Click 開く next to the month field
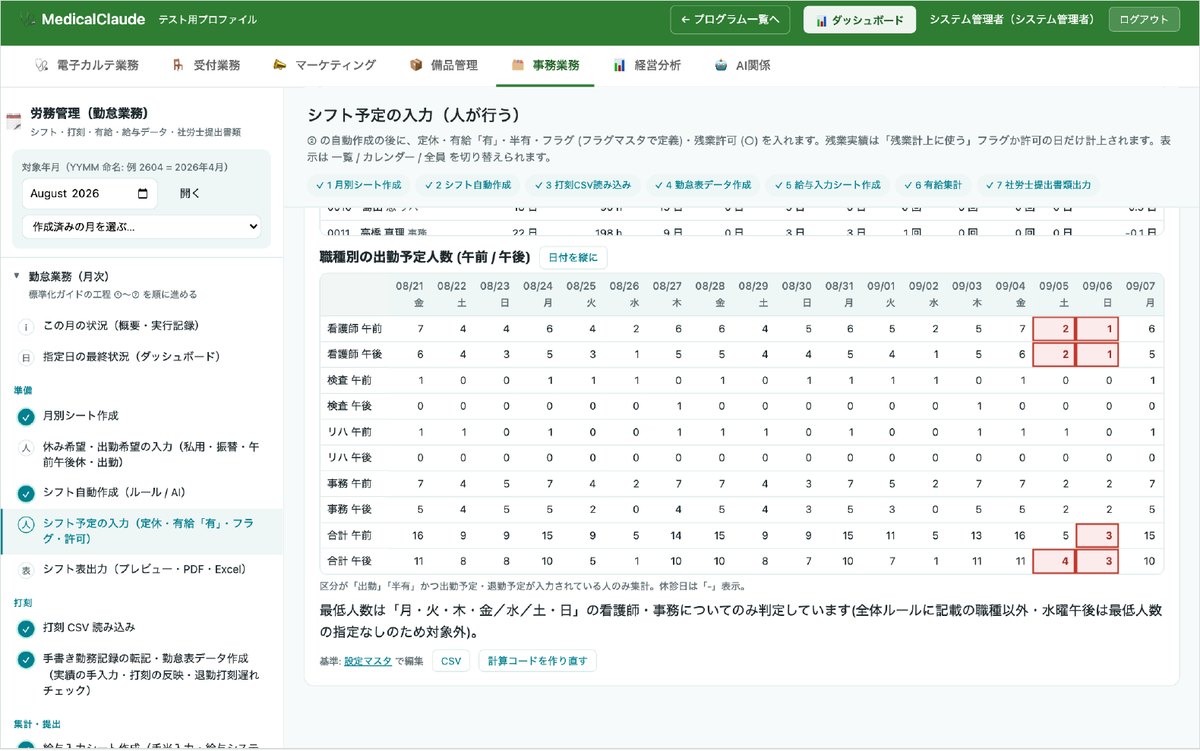Screen dimensions: 1200x751 [189, 194]
